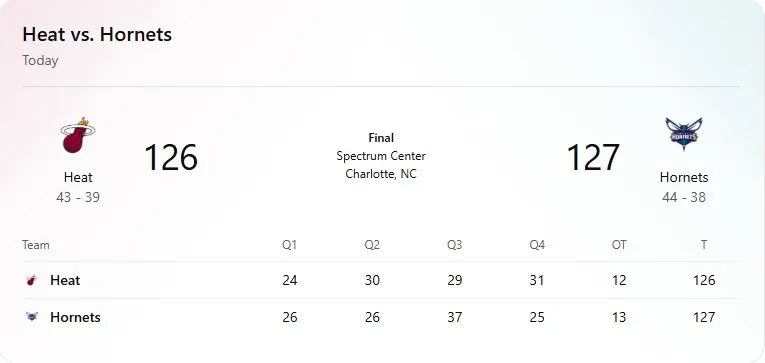The width and height of the screenshot is (765, 363).
Task: Click the Heat final score 126
Action: (x=171, y=157)
